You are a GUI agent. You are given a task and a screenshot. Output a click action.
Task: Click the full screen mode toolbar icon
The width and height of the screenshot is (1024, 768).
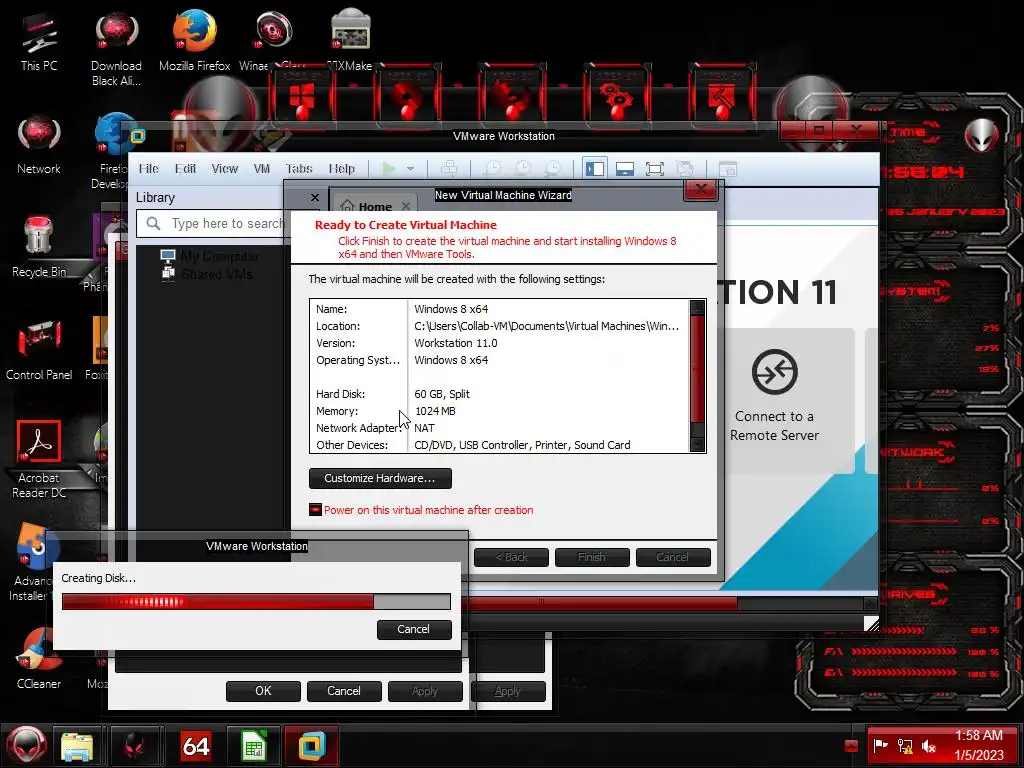coord(654,169)
